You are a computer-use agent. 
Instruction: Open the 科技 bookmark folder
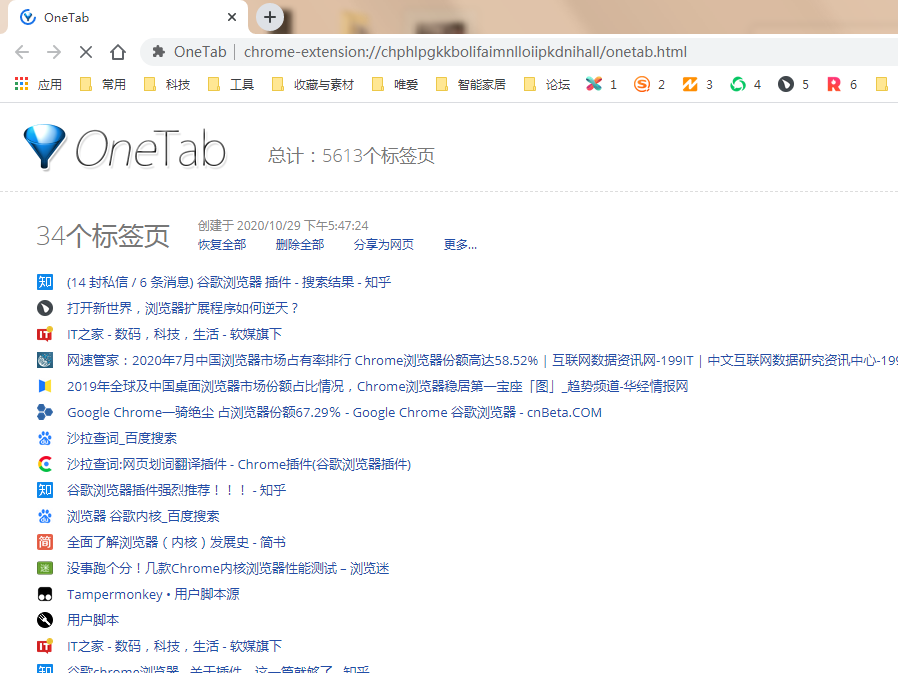pyautogui.click(x=167, y=85)
